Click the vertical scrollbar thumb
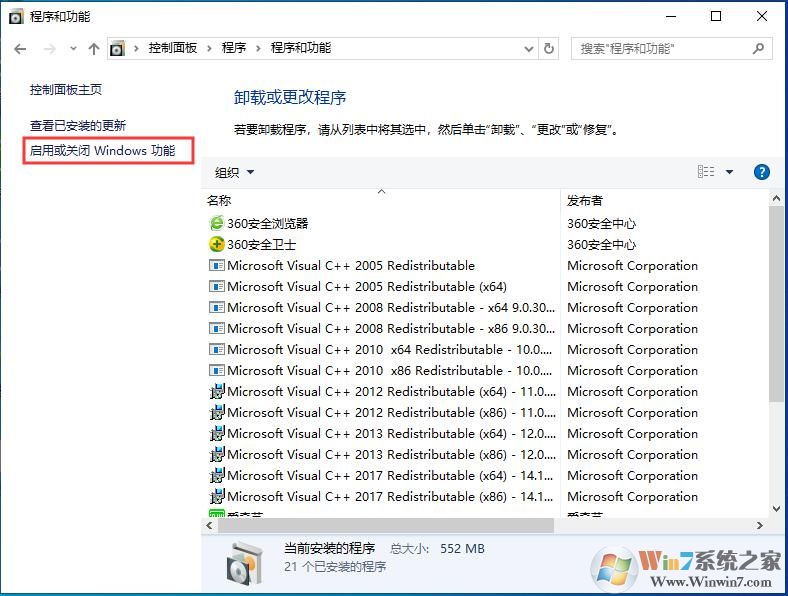Viewport: 788px width, 596px height. pos(776,304)
